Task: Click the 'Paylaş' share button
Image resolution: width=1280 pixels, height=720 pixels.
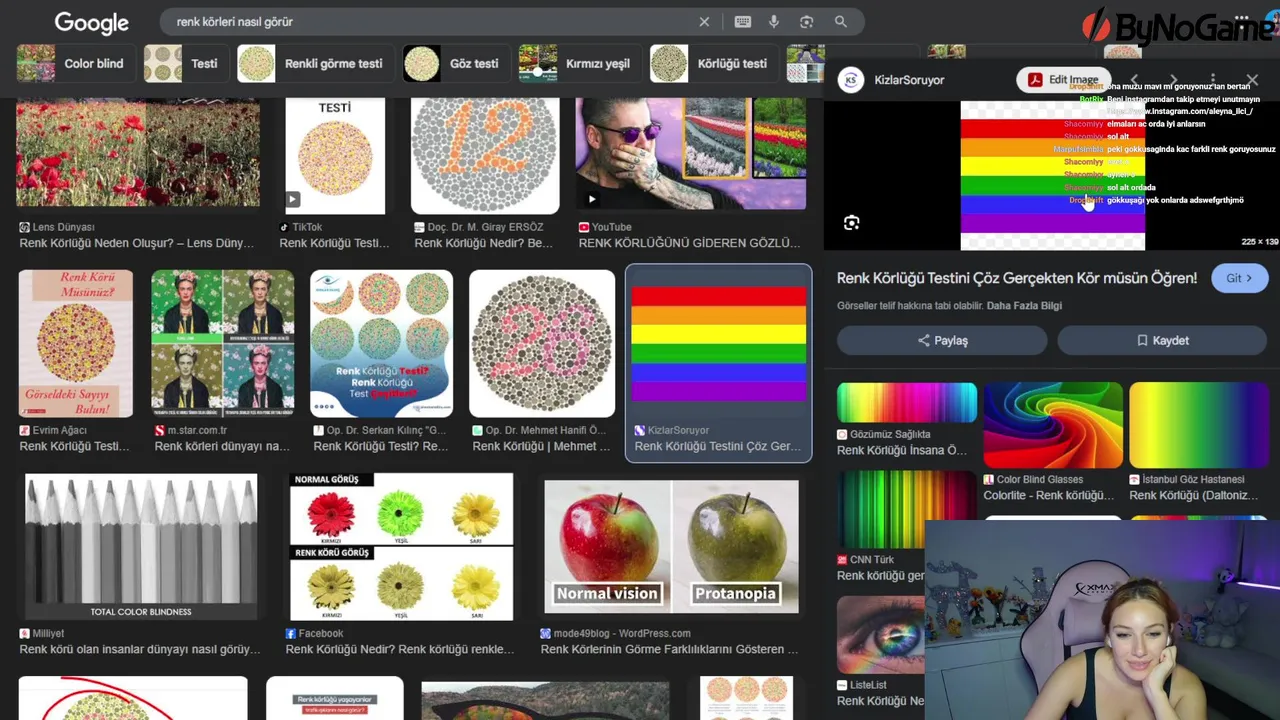Action: coord(942,341)
